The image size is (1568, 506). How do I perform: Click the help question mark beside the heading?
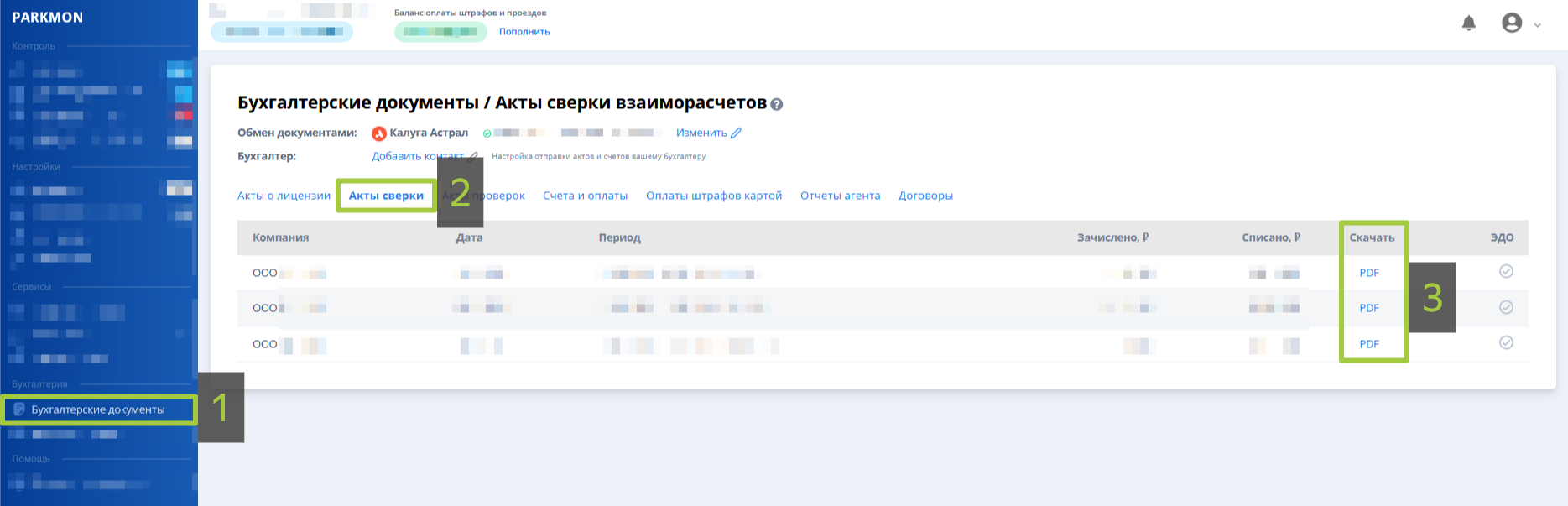pos(777,105)
